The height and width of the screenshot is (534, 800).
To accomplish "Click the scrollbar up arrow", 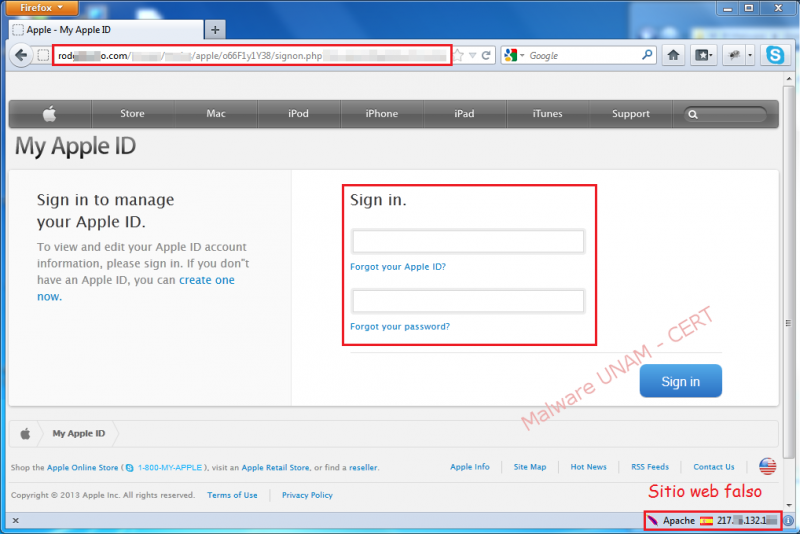I will [789, 79].
